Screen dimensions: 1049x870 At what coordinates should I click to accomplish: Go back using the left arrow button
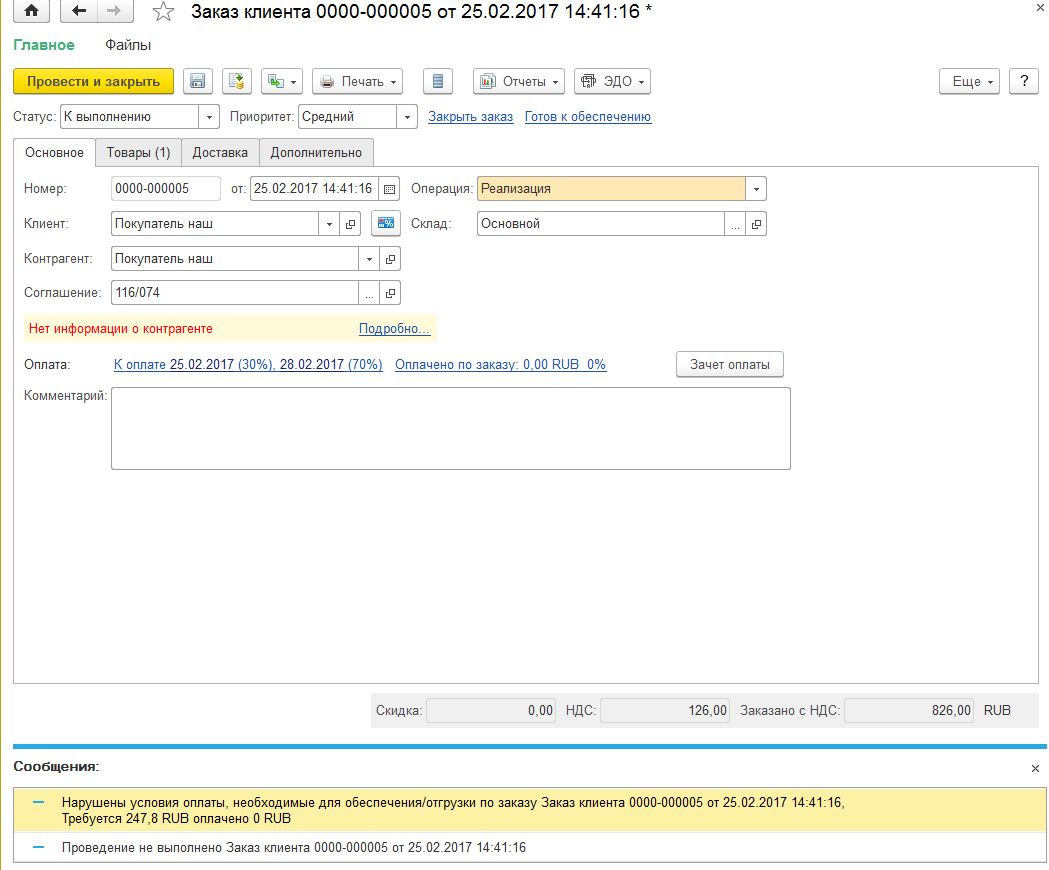[x=80, y=12]
